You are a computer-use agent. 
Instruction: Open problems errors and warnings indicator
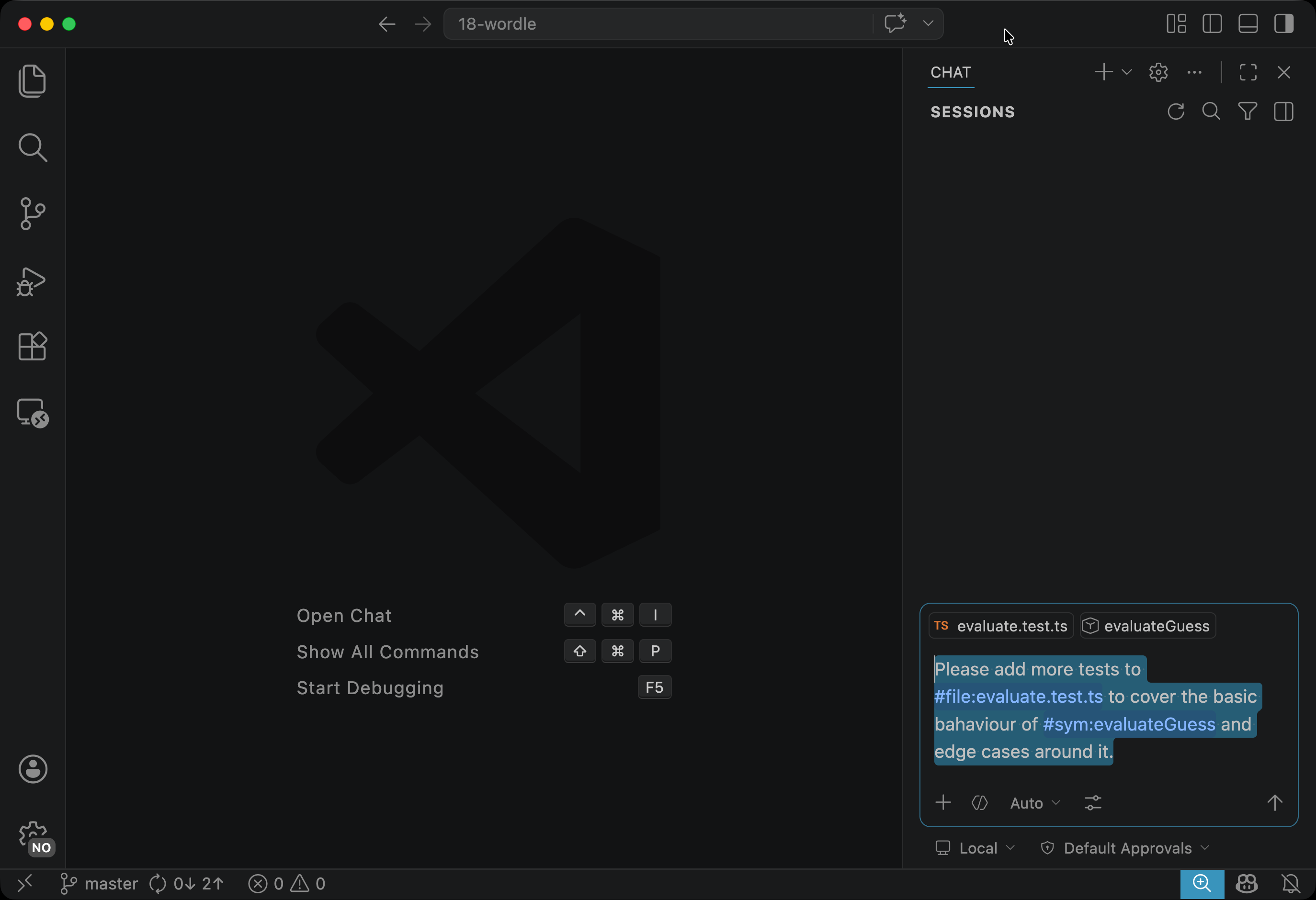tap(286, 883)
